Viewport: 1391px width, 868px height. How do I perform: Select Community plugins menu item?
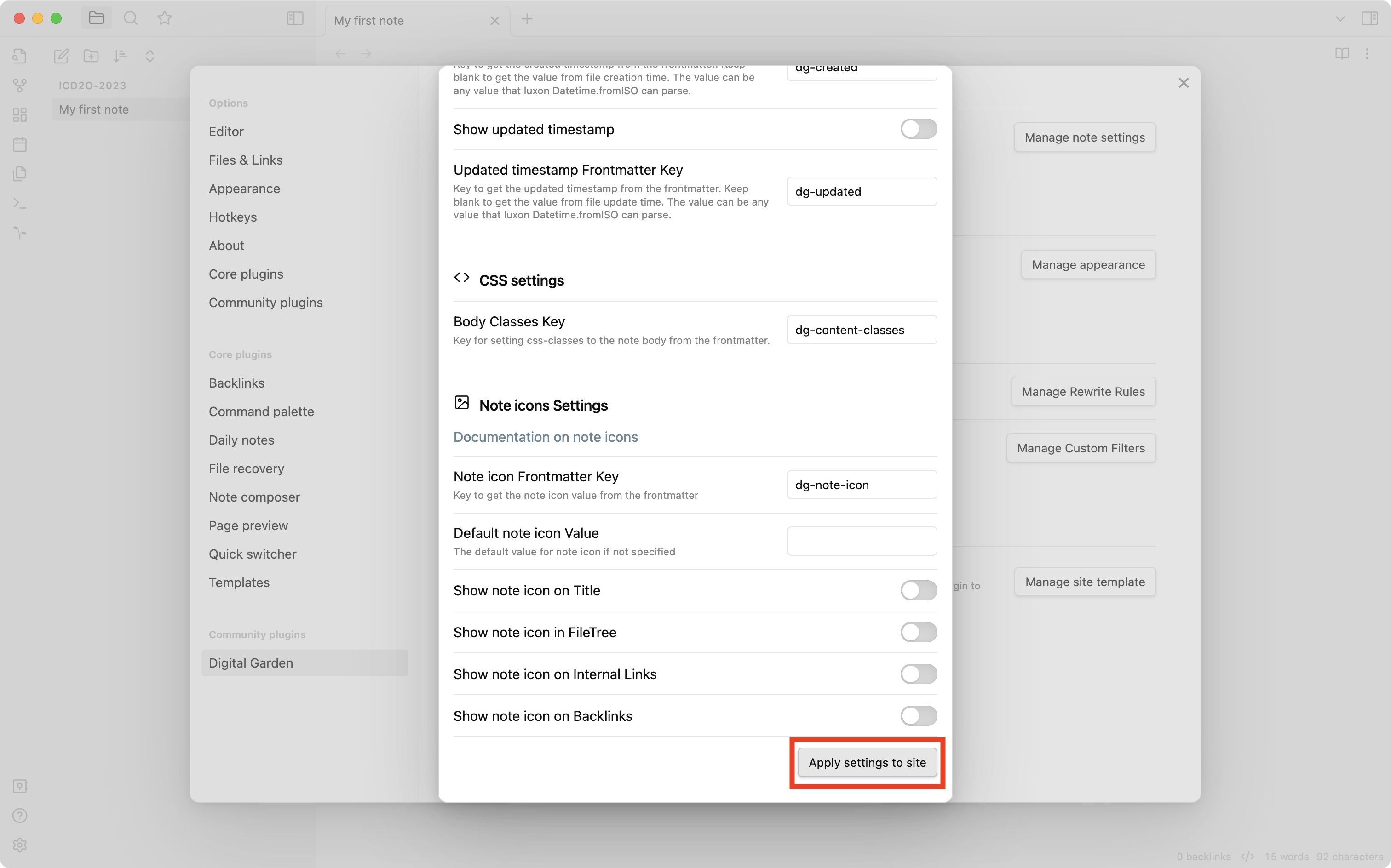coord(265,302)
